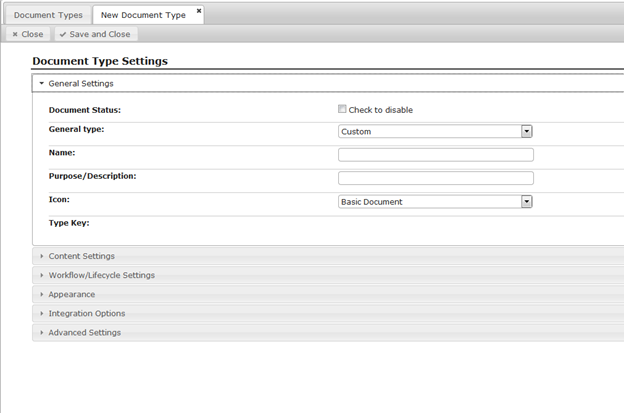Click the triangle beside Advanced Settings
This screenshot has height=413, width=624.
(41, 333)
